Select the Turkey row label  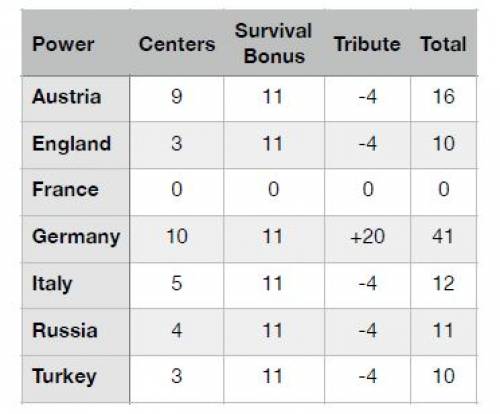coord(64,377)
